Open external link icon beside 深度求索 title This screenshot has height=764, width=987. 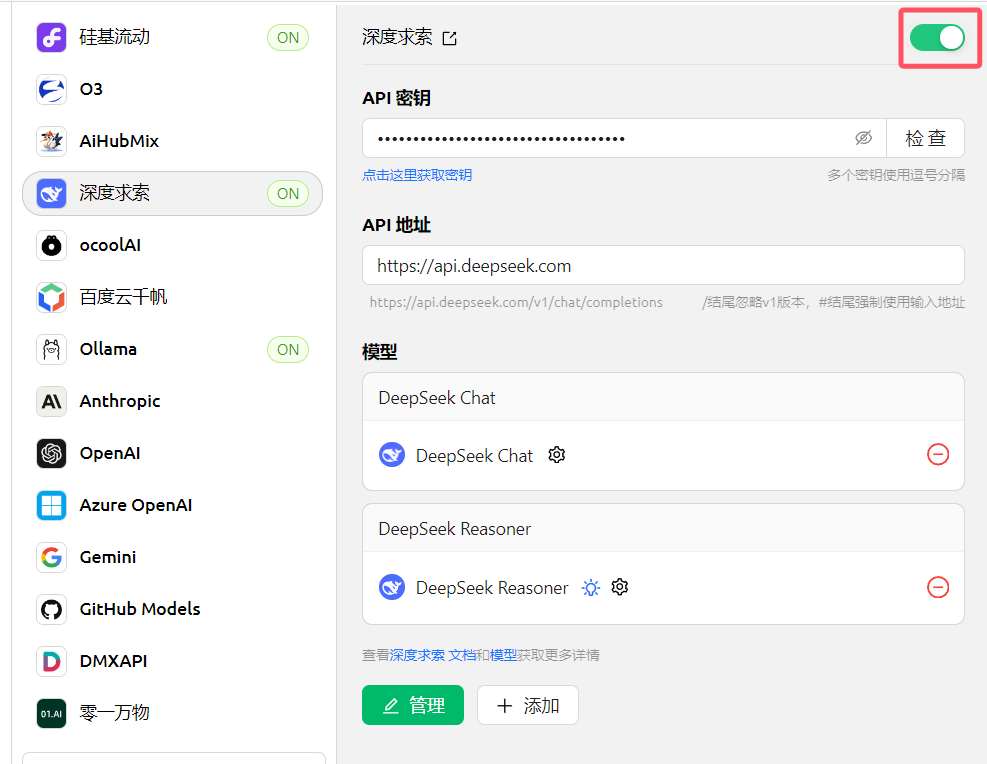tap(449, 38)
